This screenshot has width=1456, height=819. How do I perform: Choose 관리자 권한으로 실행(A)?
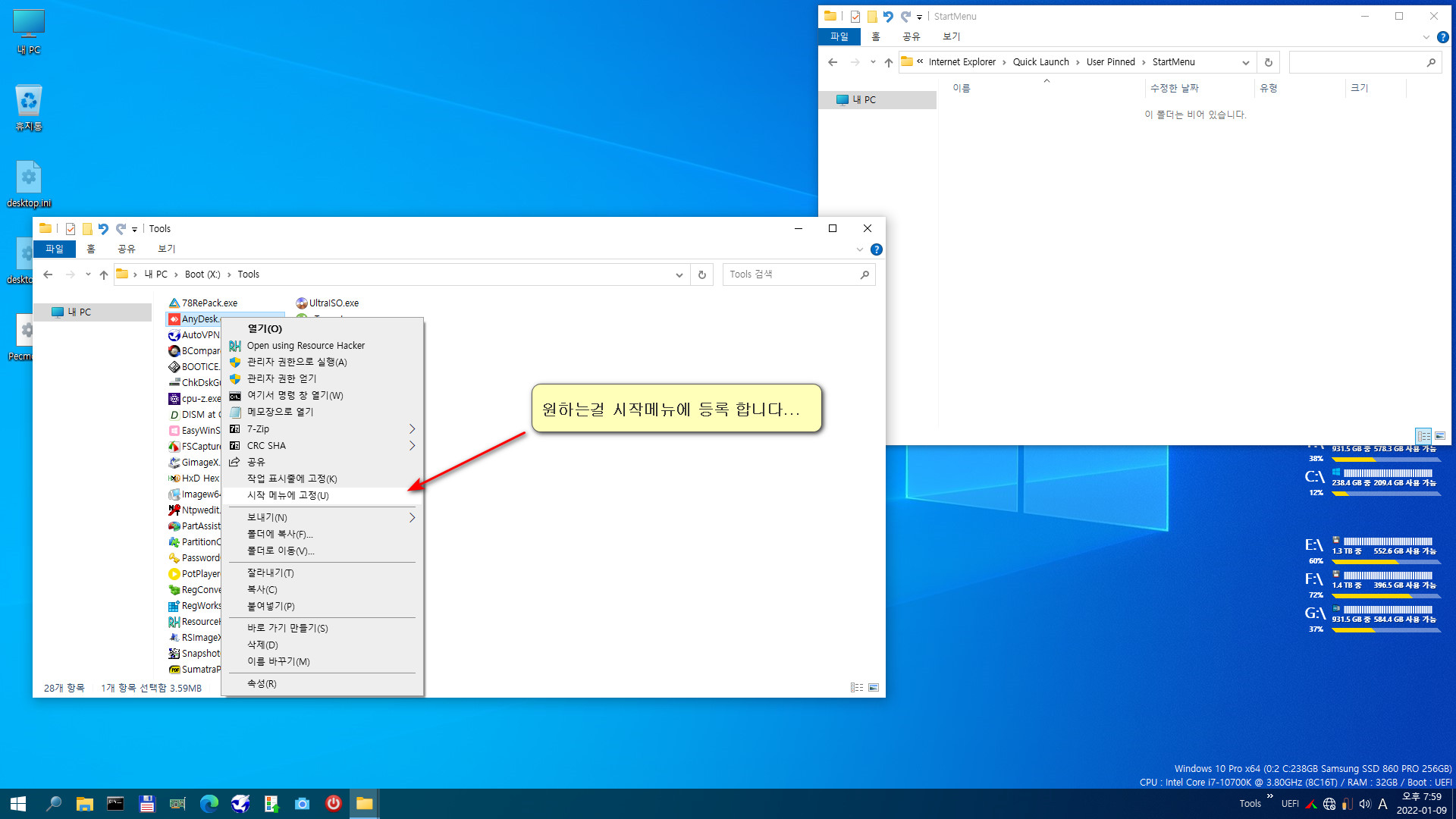click(322, 362)
